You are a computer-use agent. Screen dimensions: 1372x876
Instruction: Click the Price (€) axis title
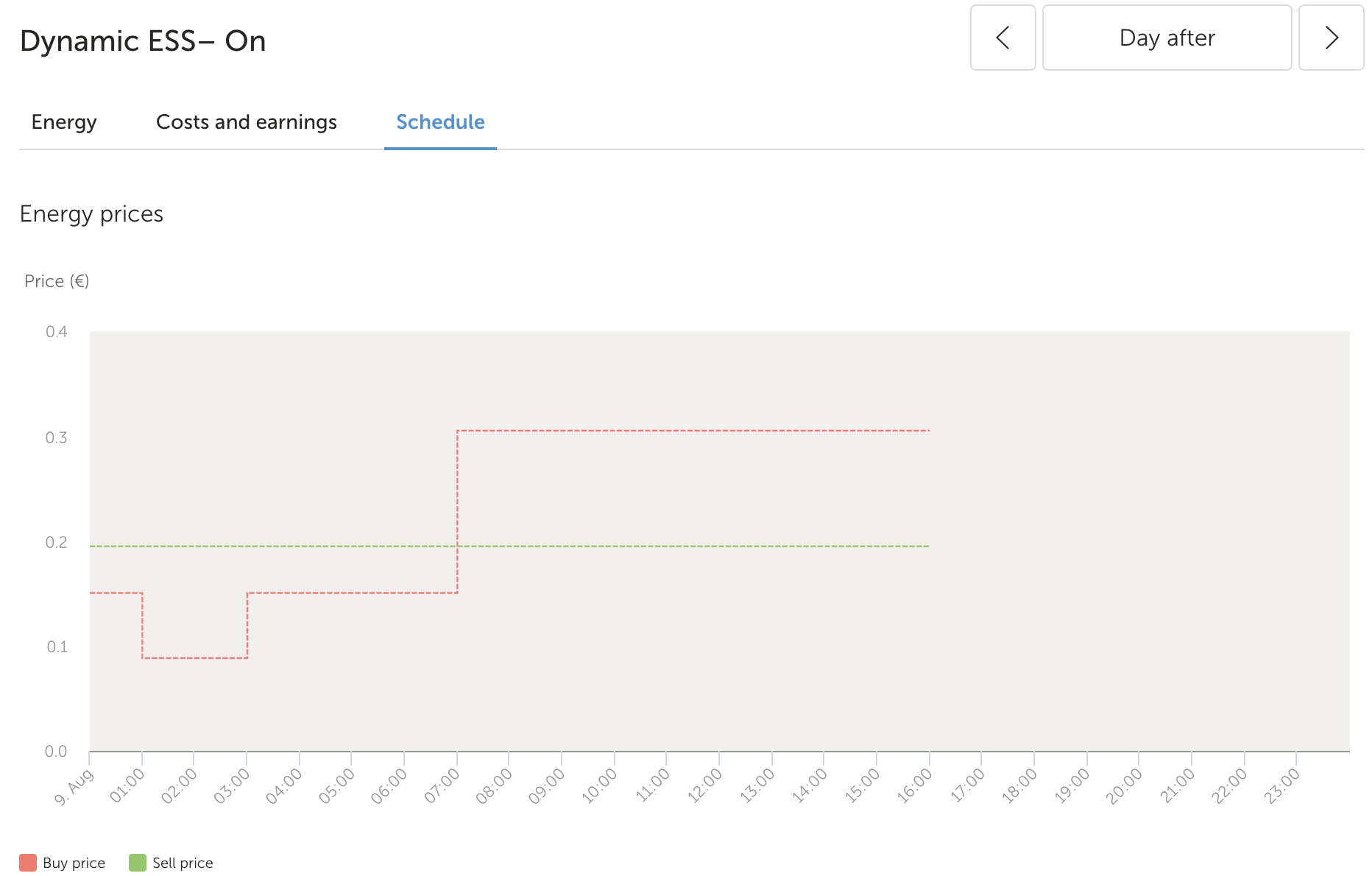(57, 281)
